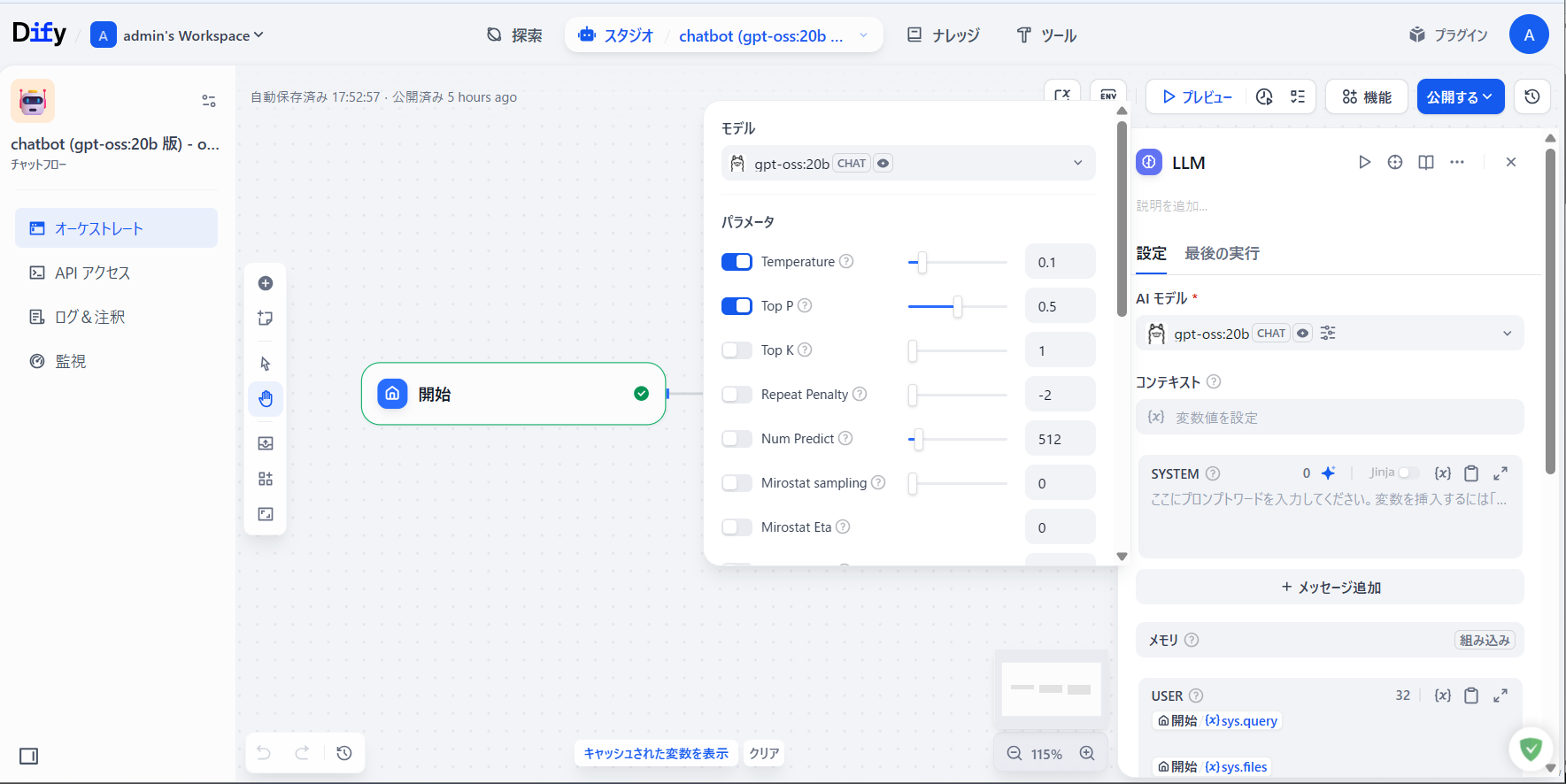Screen dimensions: 1566x784
Task: Enable the Mirostat sampling toggle
Action: [737, 483]
